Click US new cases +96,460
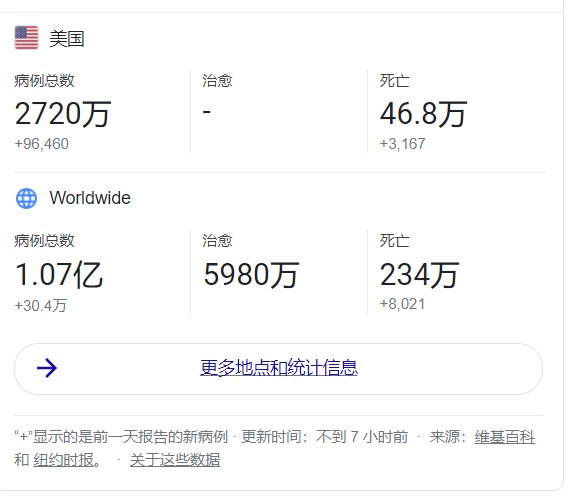574x497 pixels. tap(41, 144)
